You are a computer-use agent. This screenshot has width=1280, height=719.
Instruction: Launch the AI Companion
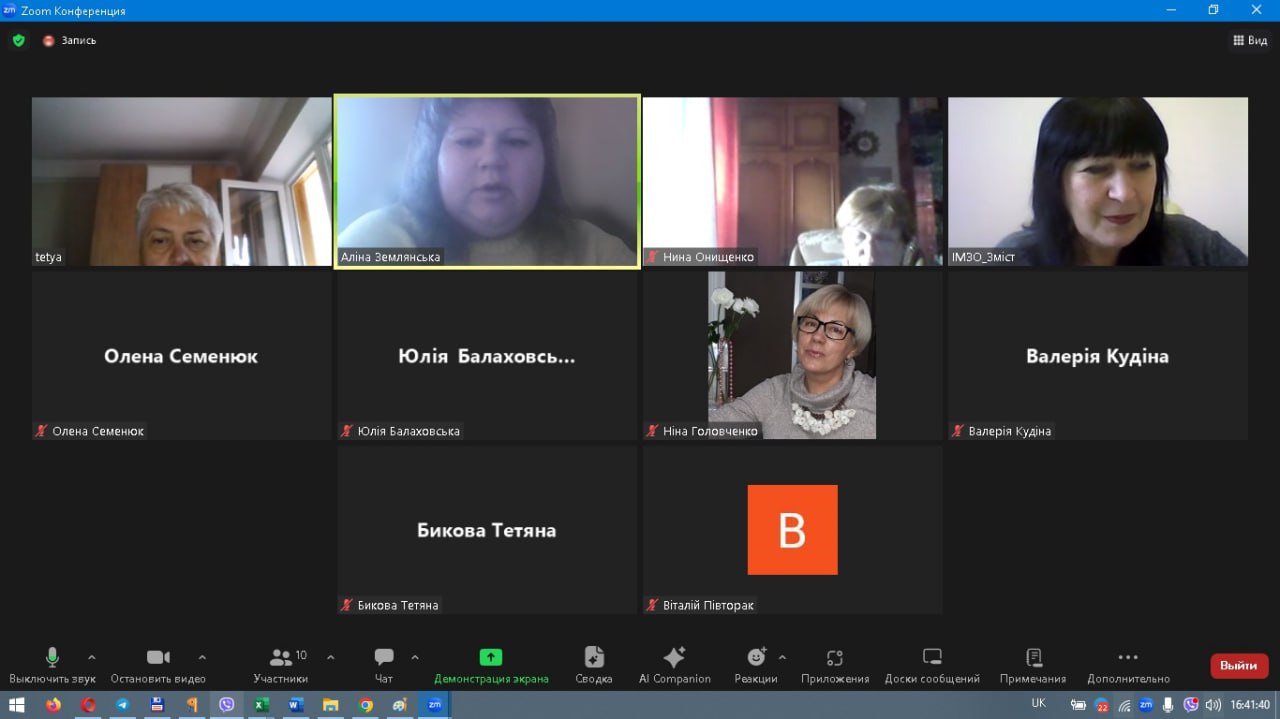(675, 665)
